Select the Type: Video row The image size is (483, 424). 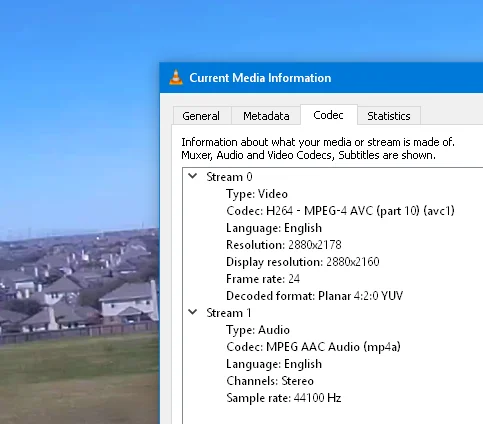(x=257, y=194)
